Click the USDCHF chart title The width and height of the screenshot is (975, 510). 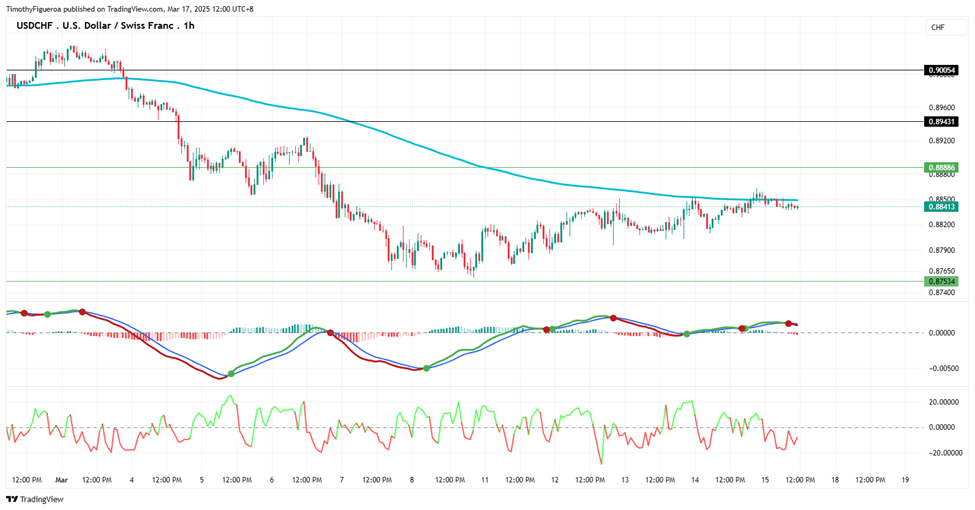coord(105,26)
